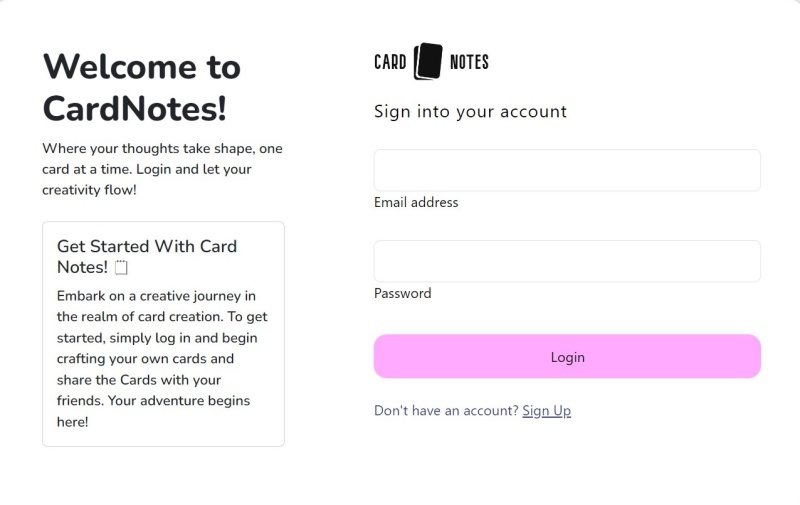Click the "CARD" word in the logo
Viewport: 800px width, 505px height.
pos(390,62)
